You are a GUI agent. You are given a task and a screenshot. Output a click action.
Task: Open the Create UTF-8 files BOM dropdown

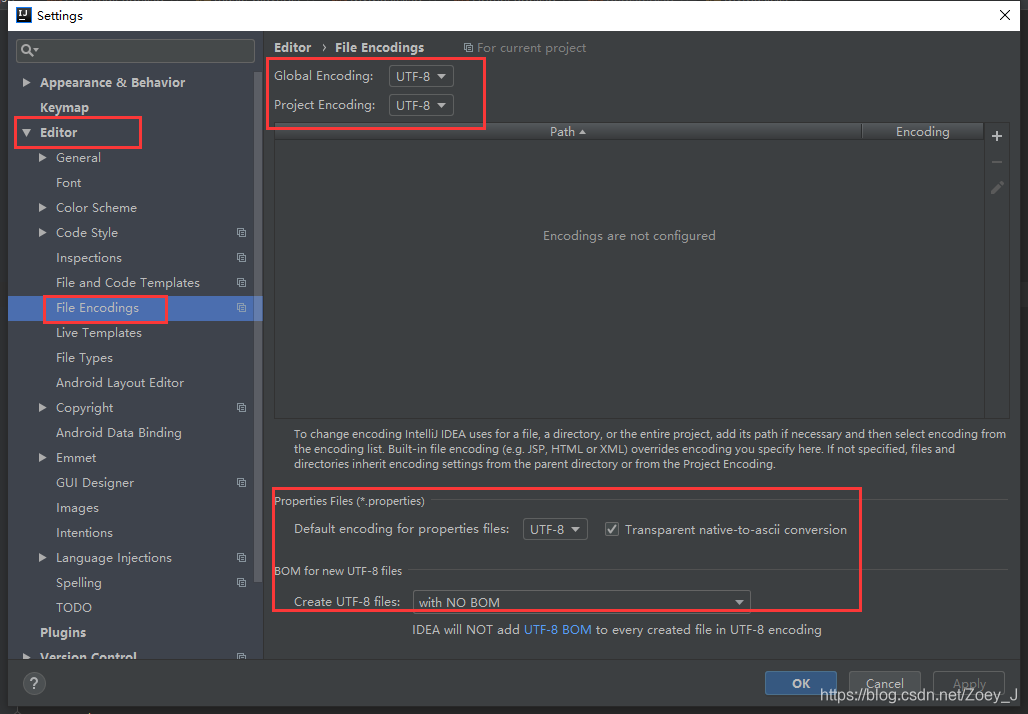click(582, 602)
